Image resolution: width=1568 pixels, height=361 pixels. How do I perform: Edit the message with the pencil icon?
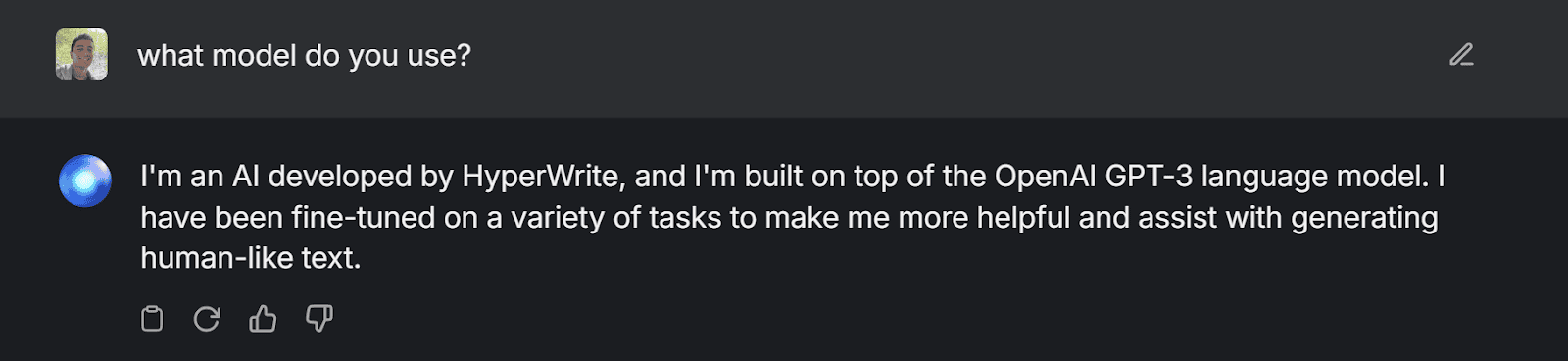pyautogui.click(x=1461, y=55)
